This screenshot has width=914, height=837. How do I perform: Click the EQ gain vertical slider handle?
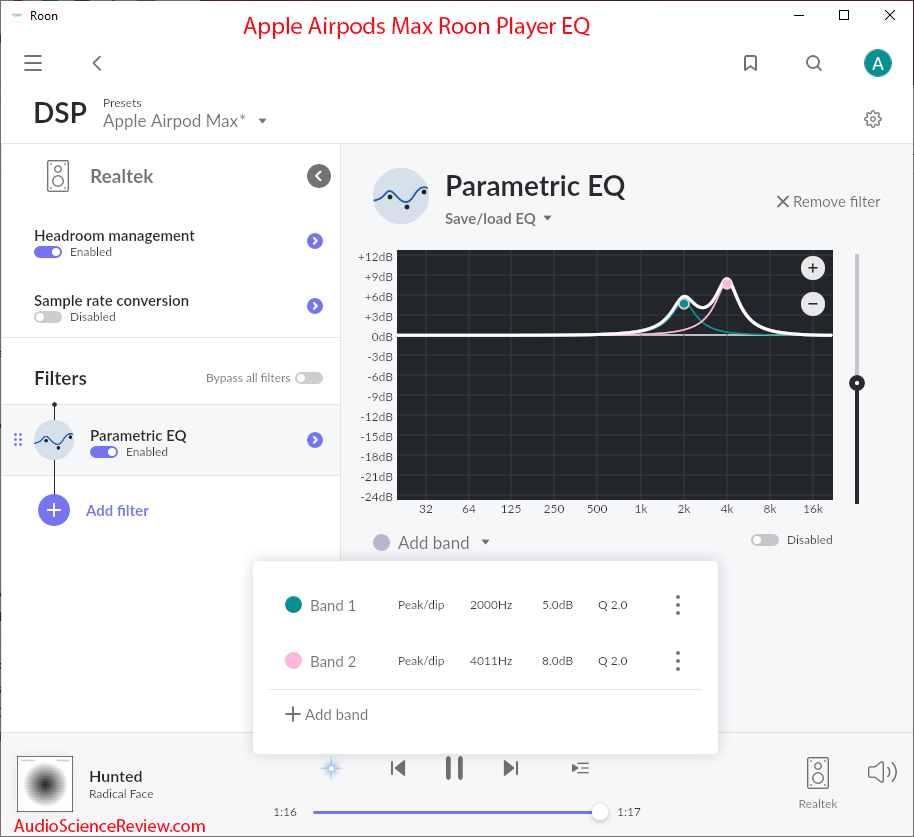tap(857, 383)
